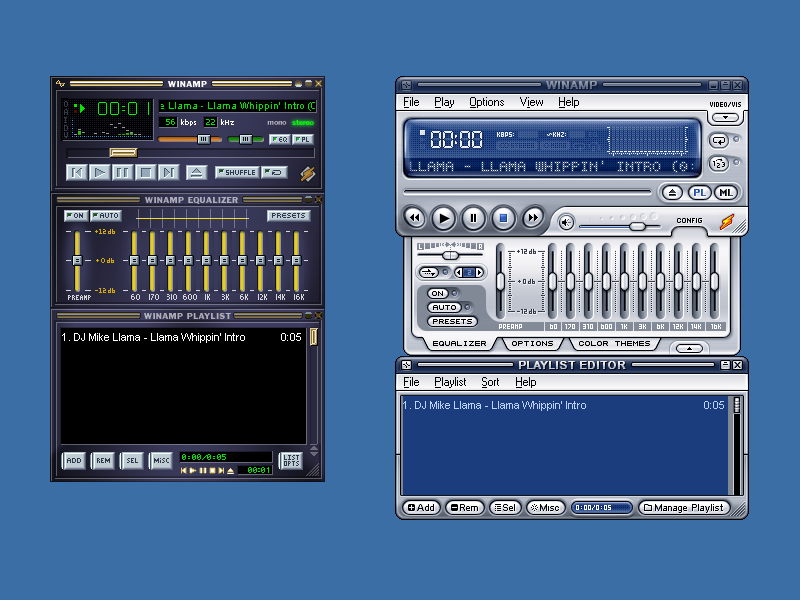The image size is (800, 600).
Task: Open Help menu in modern Winamp
Action: pyautogui.click(x=568, y=102)
